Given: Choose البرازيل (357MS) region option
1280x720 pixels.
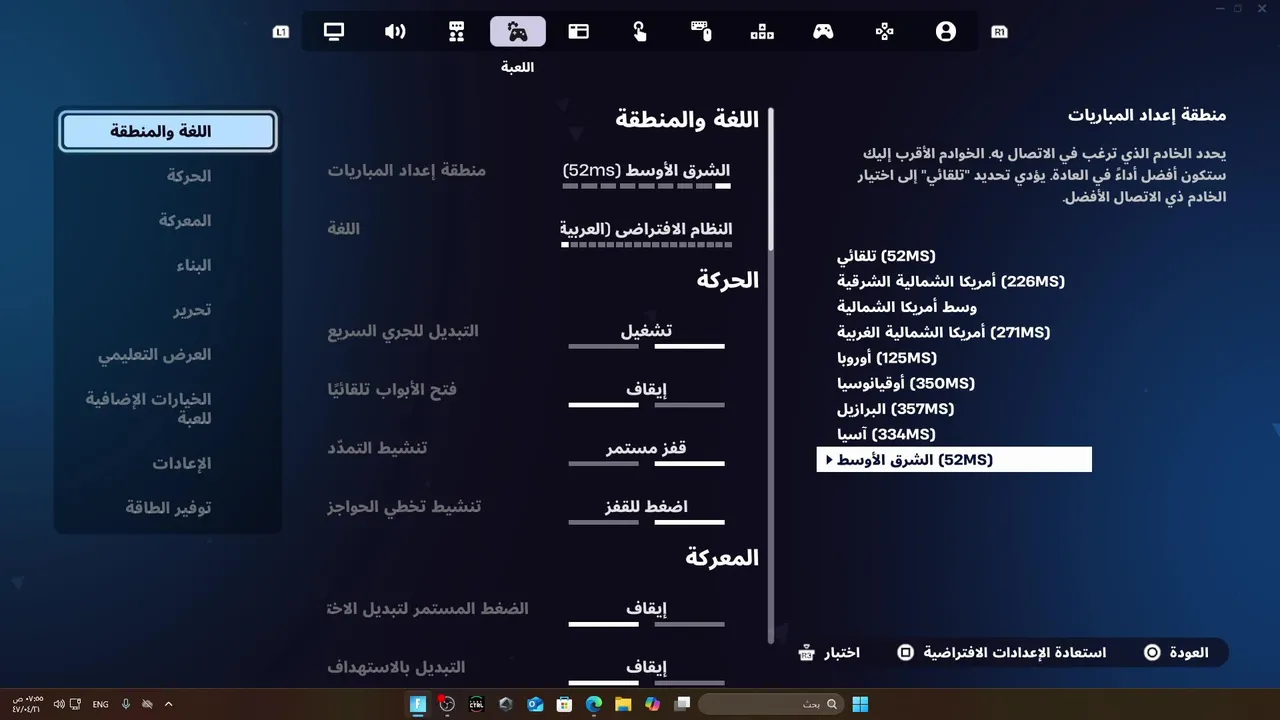Looking at the screenshot, I should coord(896,409).
